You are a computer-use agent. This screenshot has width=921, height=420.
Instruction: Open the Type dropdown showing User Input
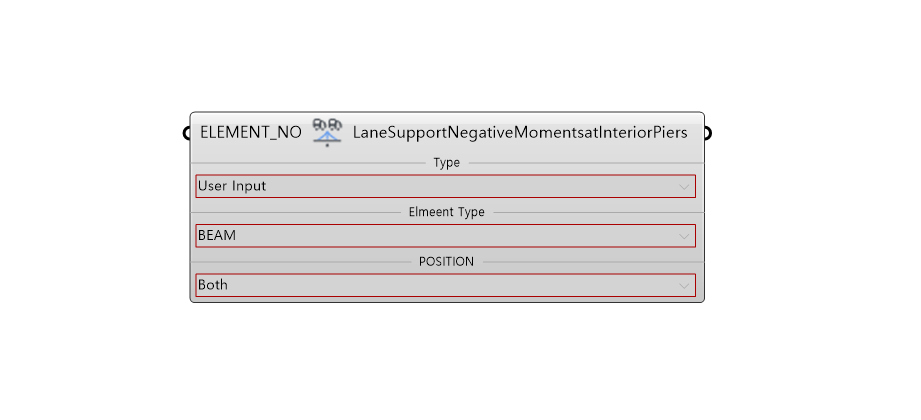[x=445, y=186]
